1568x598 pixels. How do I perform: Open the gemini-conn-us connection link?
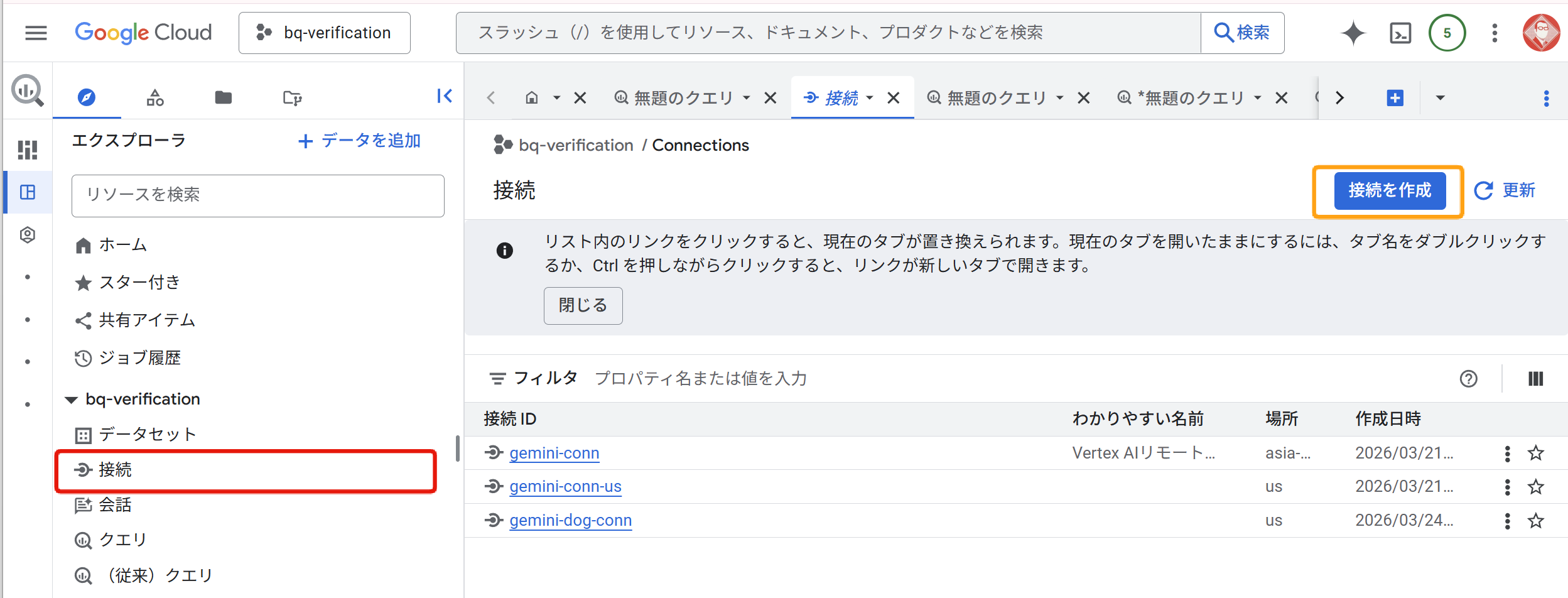566,487
